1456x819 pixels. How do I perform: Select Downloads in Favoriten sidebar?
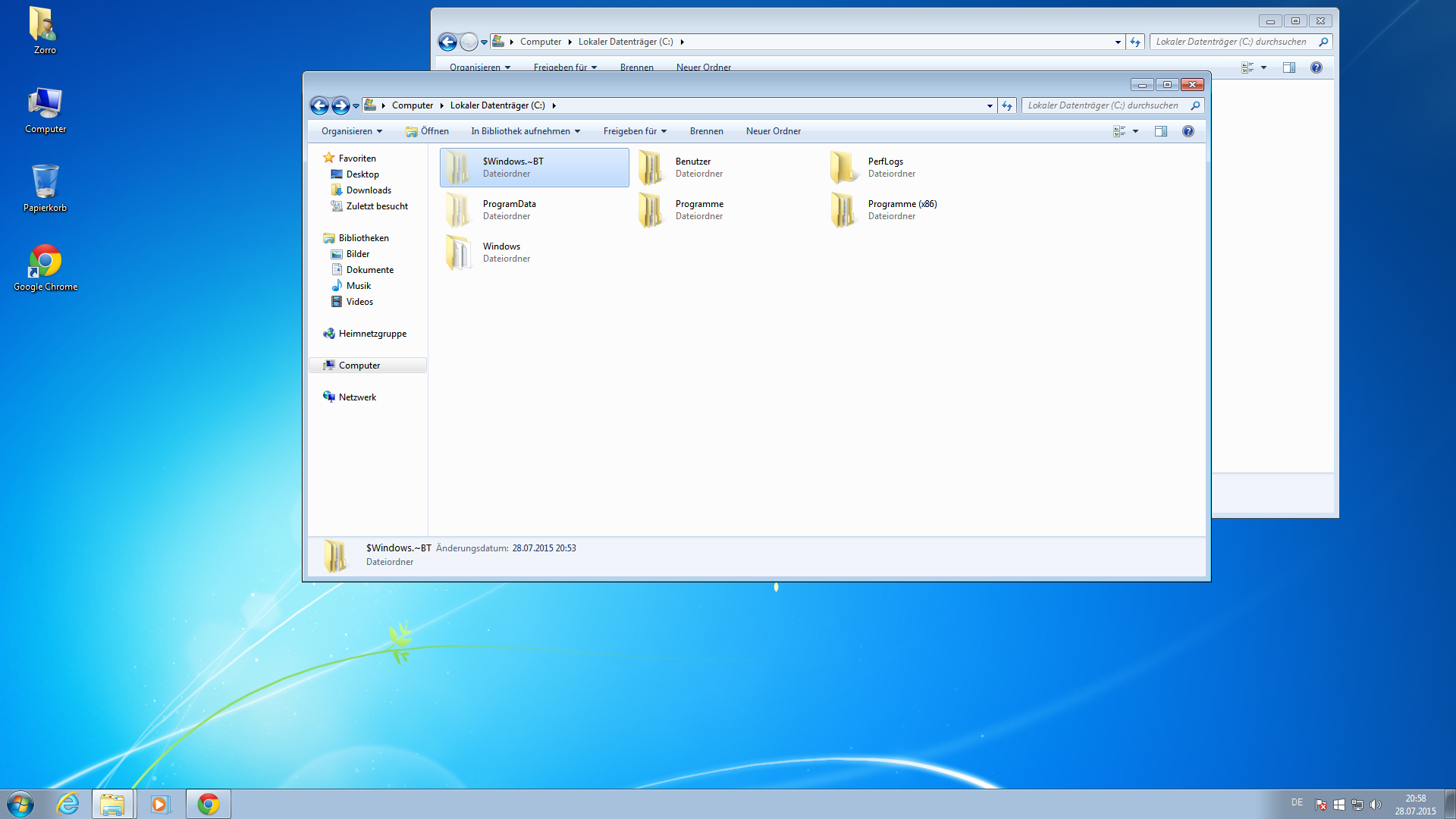(369, 190)
